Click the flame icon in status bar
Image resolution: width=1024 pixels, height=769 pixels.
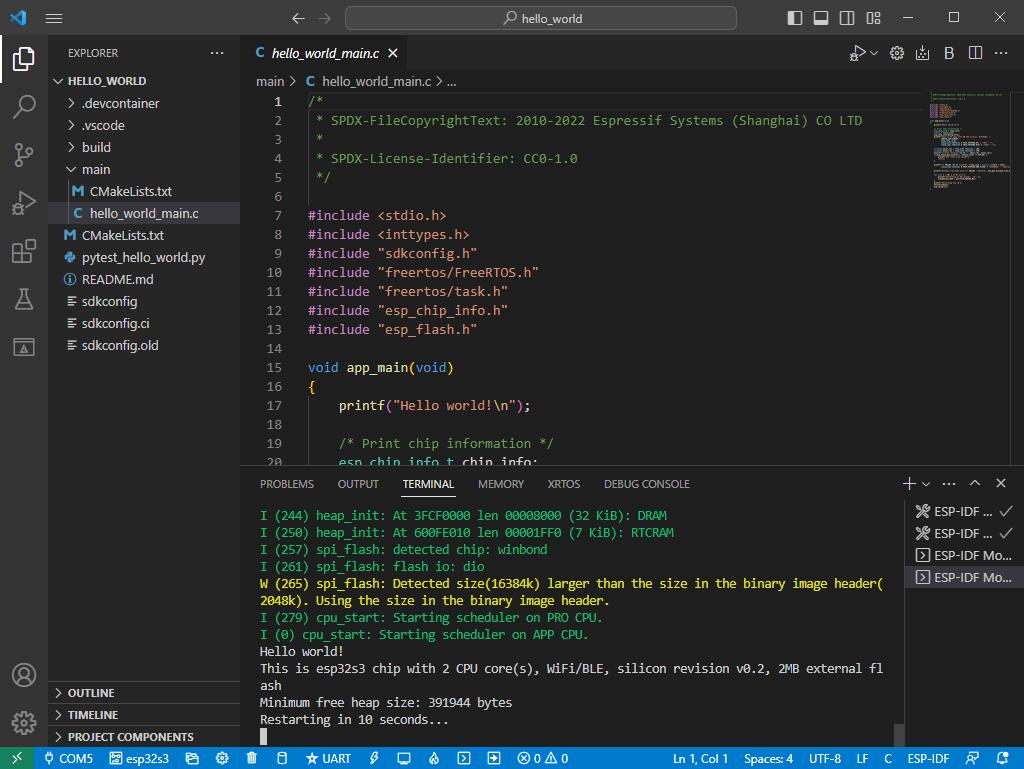point(434,758)
